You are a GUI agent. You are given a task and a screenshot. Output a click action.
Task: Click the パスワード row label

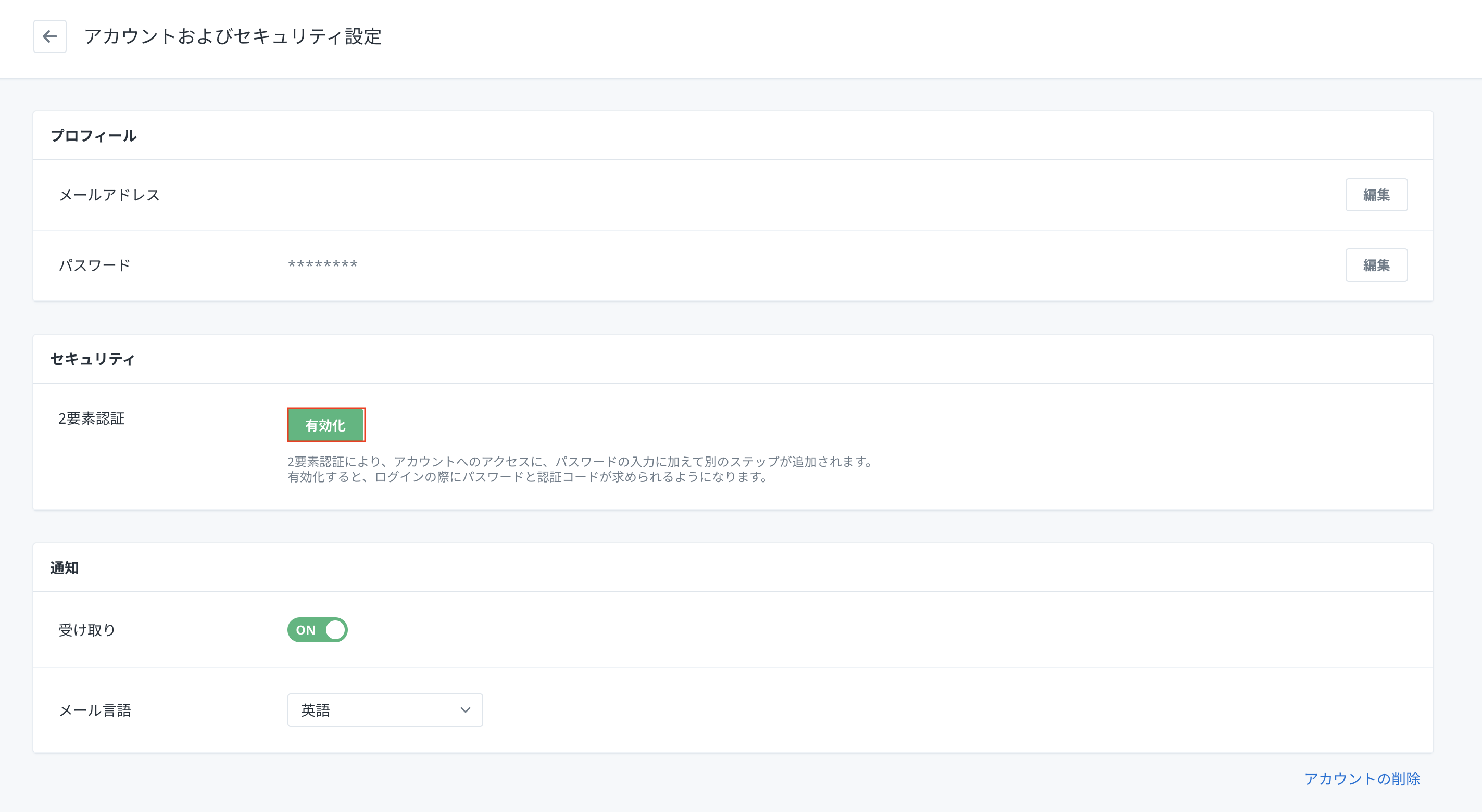point(95,265)
